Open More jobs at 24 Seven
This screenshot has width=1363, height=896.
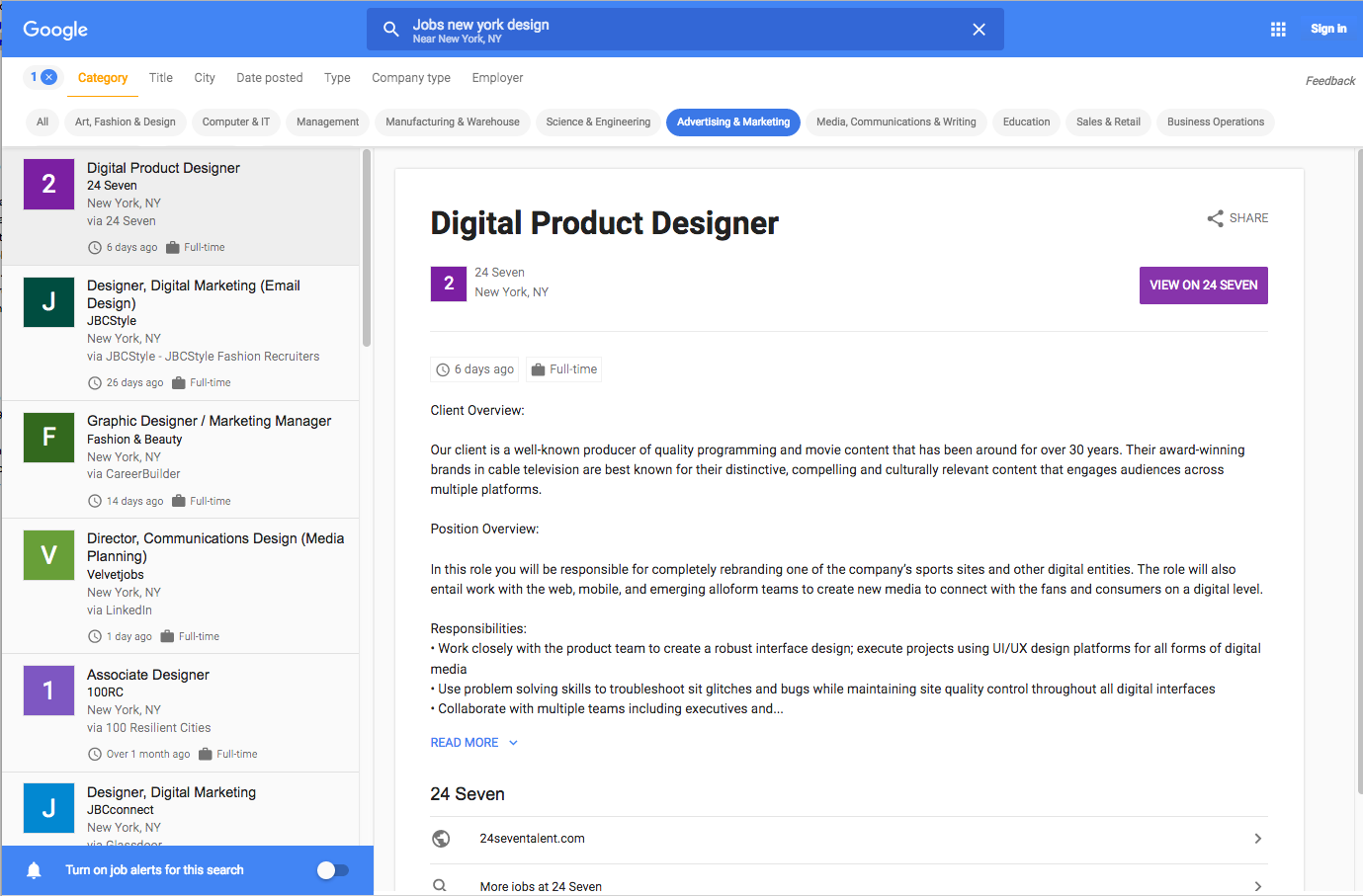tap(541, 886)
